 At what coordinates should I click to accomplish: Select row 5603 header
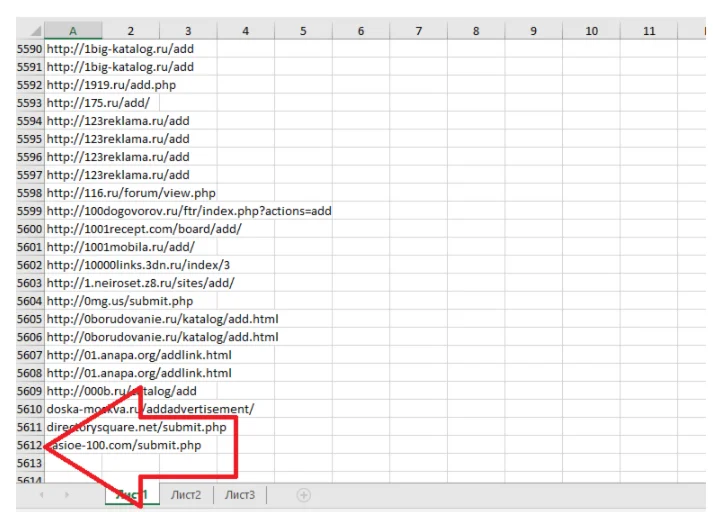tap(30, 283)
